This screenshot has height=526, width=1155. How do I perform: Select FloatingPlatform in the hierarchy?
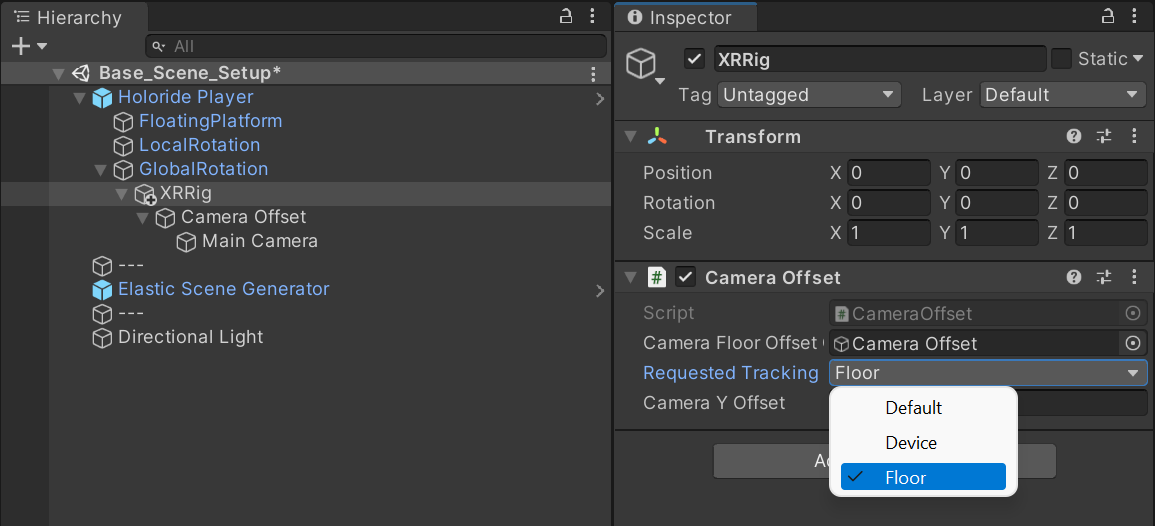[211, 121]
